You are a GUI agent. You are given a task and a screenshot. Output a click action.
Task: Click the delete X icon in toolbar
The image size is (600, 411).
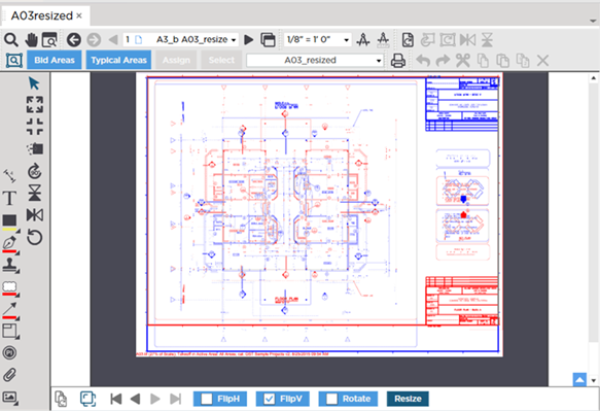point(543,60)
